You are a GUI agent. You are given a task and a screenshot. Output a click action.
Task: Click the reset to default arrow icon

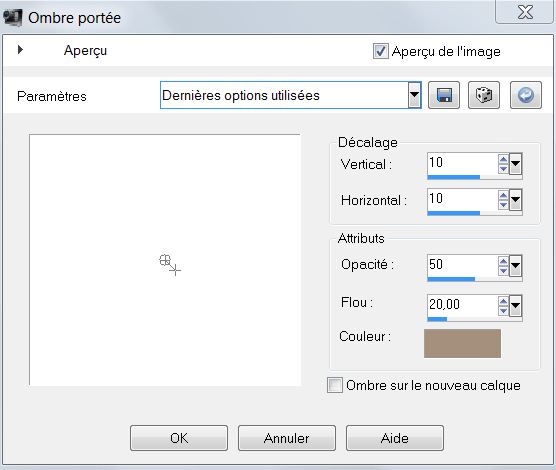526,95
